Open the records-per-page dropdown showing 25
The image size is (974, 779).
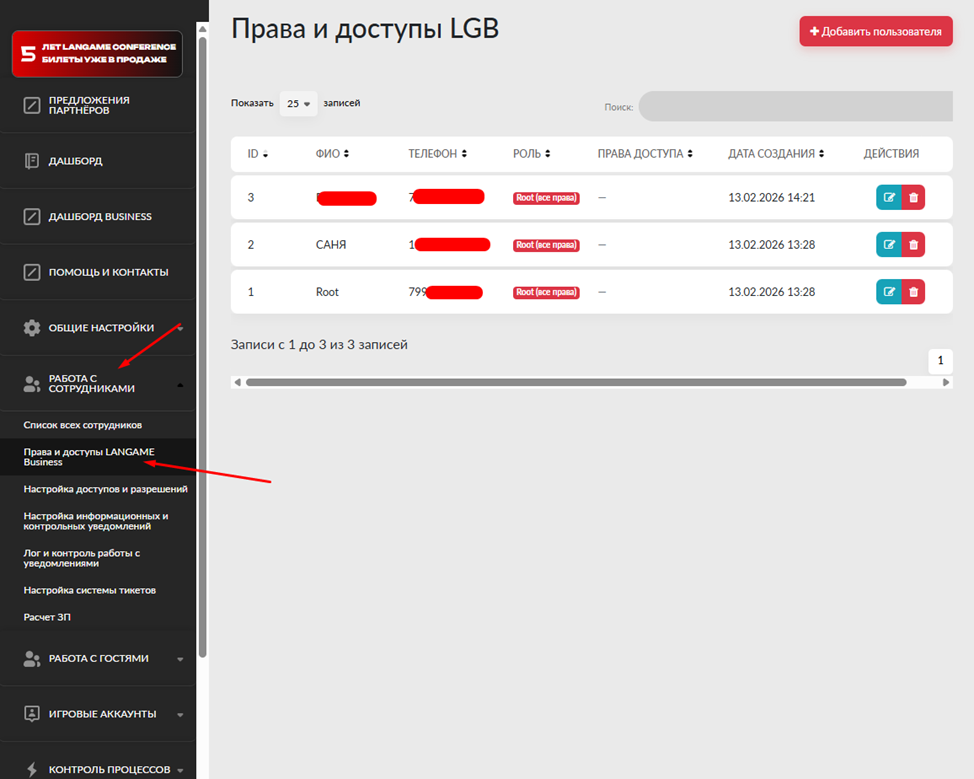tap(298, 103)
